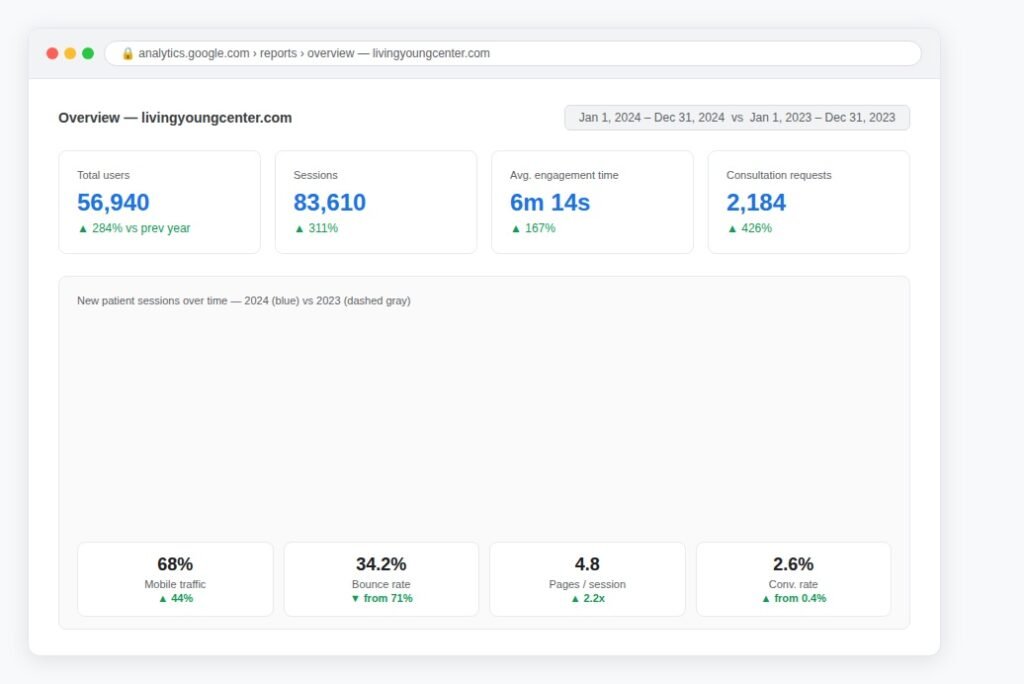The image size is (1024, 684).
Task: Click the Pages / session 4.8 tile
Action: (x=587, y=579)
